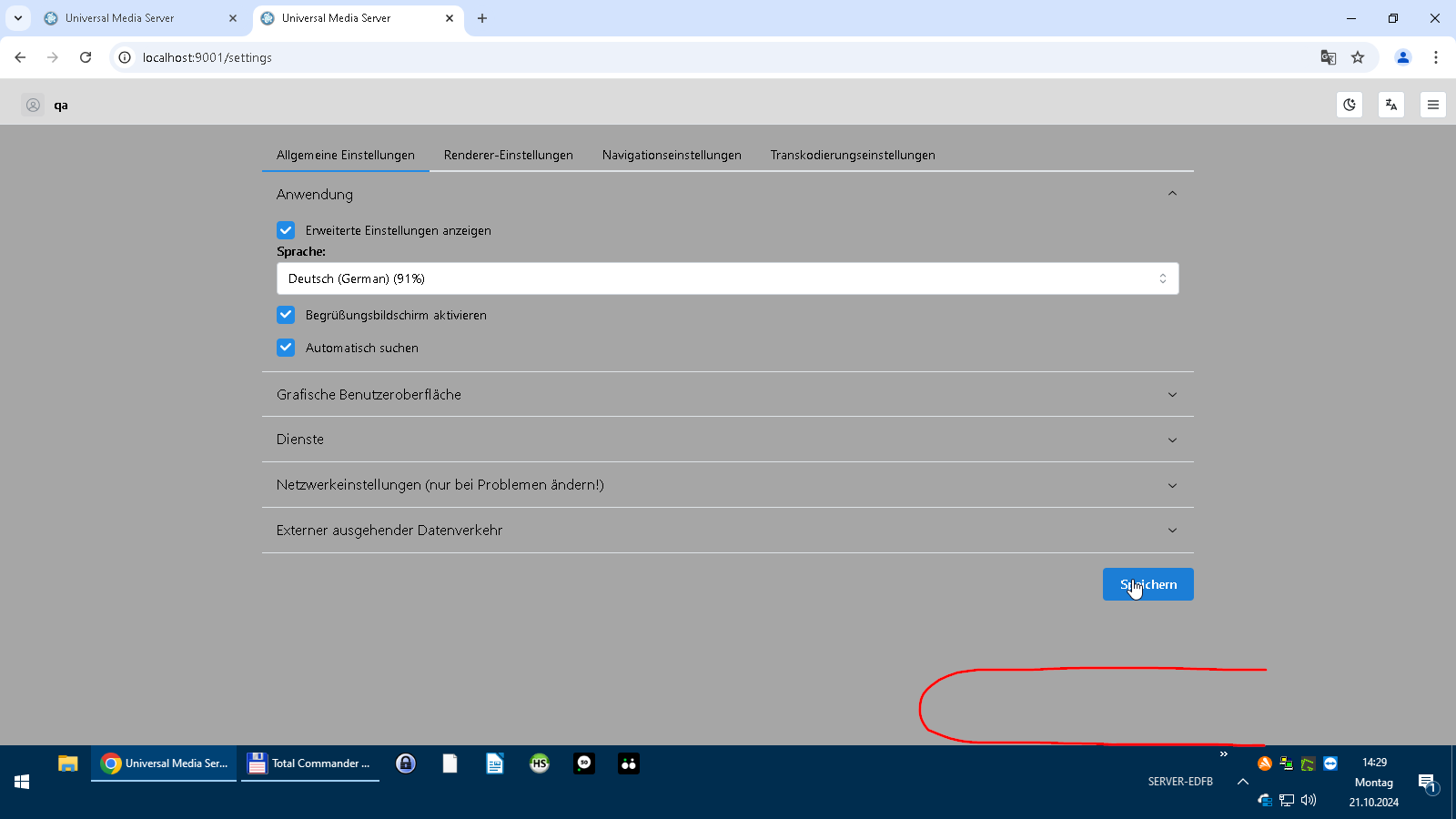Click the qa user avatar icon

(33, 106)
